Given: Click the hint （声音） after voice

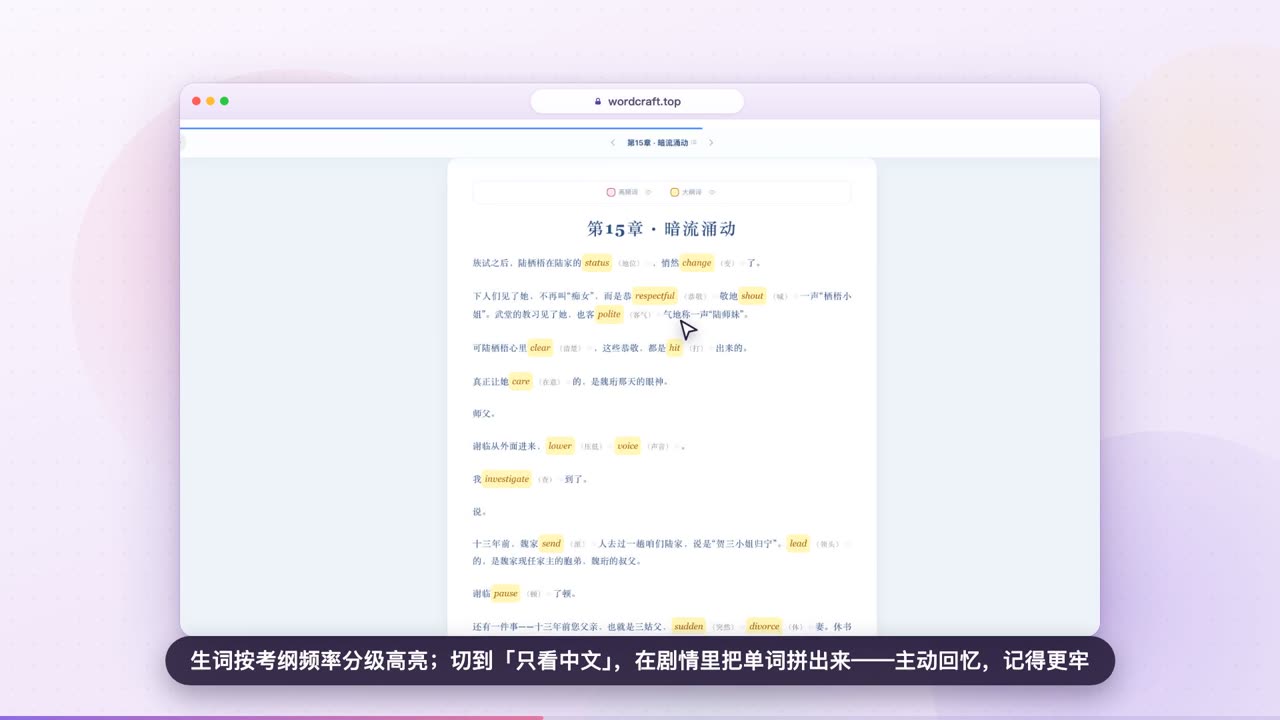Looking at the screenshot, I should (658, 447).
